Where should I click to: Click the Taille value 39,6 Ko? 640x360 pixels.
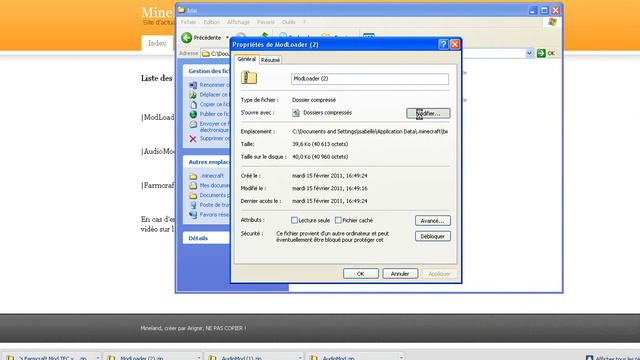tap(320, 144)
